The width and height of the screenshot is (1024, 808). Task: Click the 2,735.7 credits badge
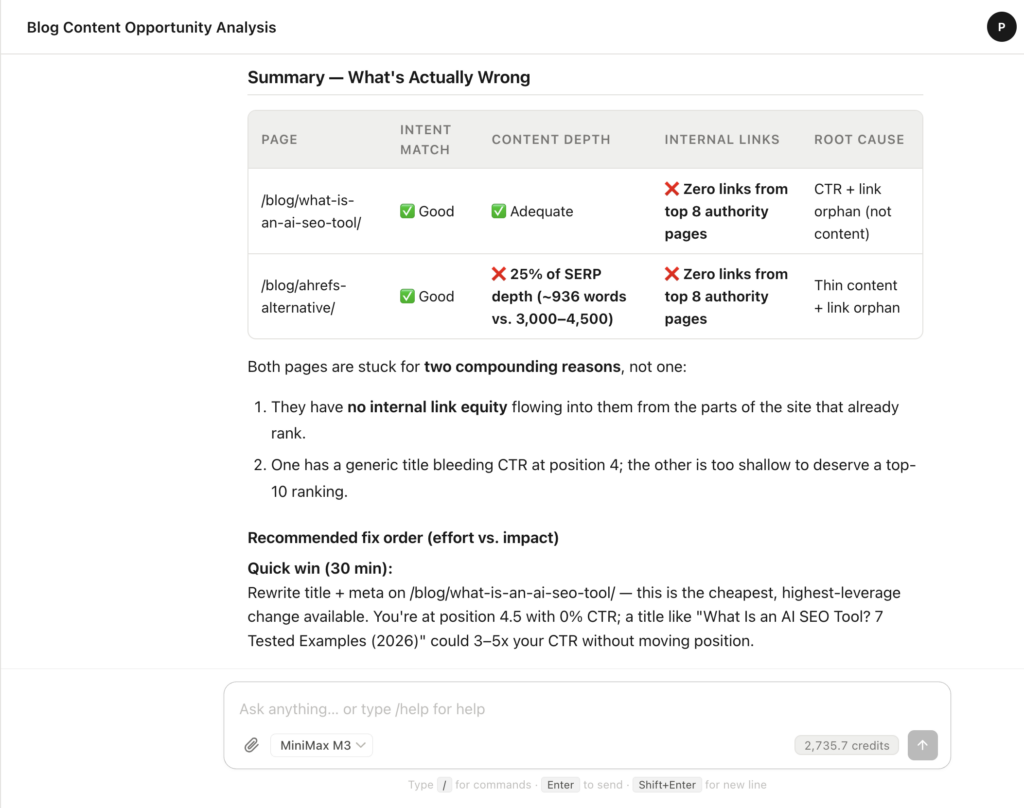coord(846,745)
